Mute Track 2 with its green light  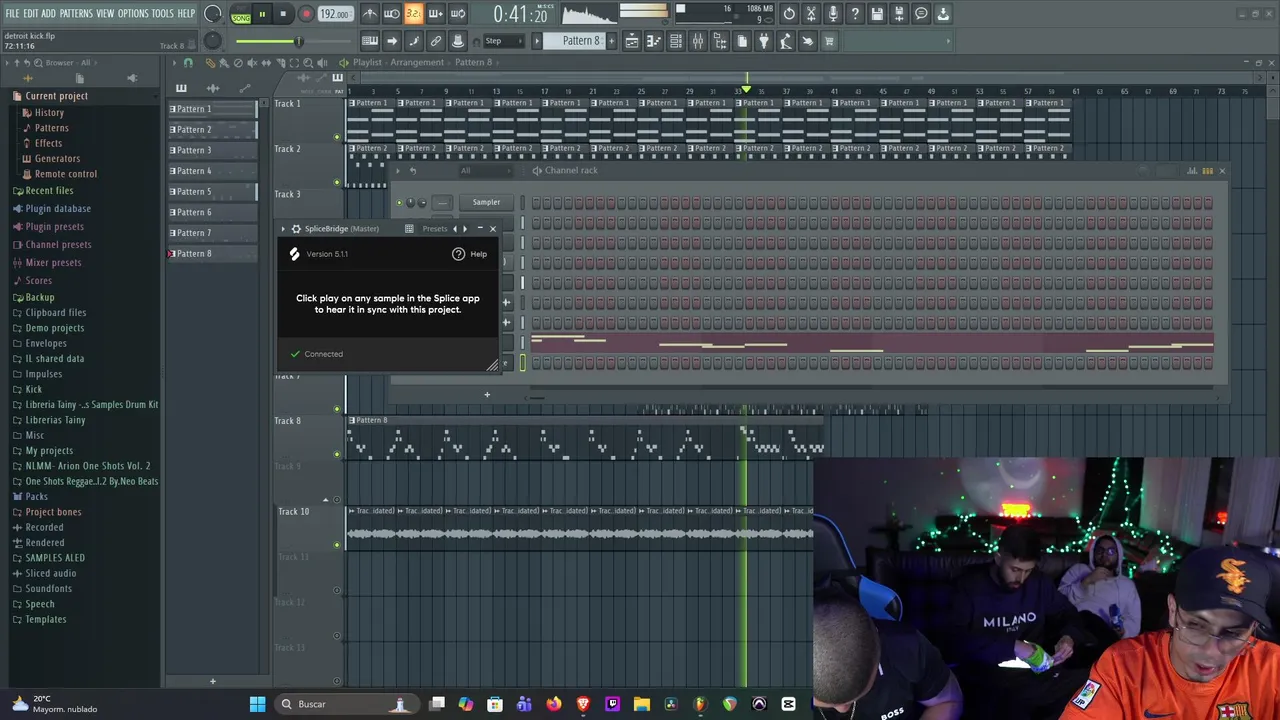pyautogui.click(x=337, y=182)
